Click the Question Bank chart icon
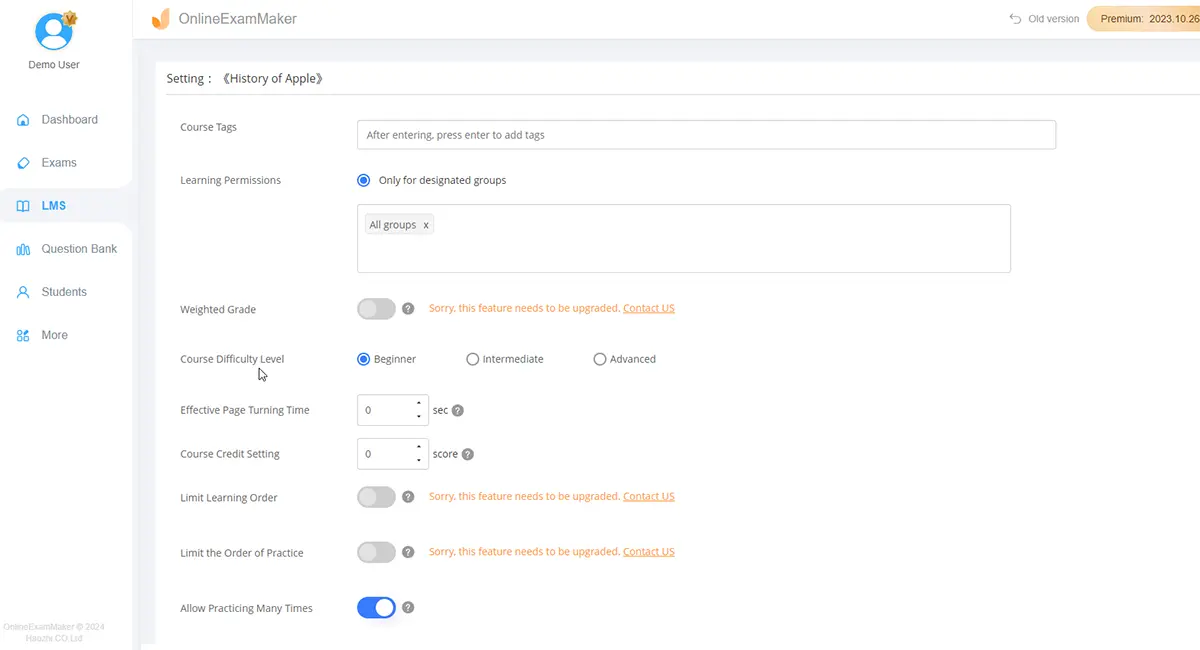The height and width of the screenshot is (650, 1200). coord(23,249)
